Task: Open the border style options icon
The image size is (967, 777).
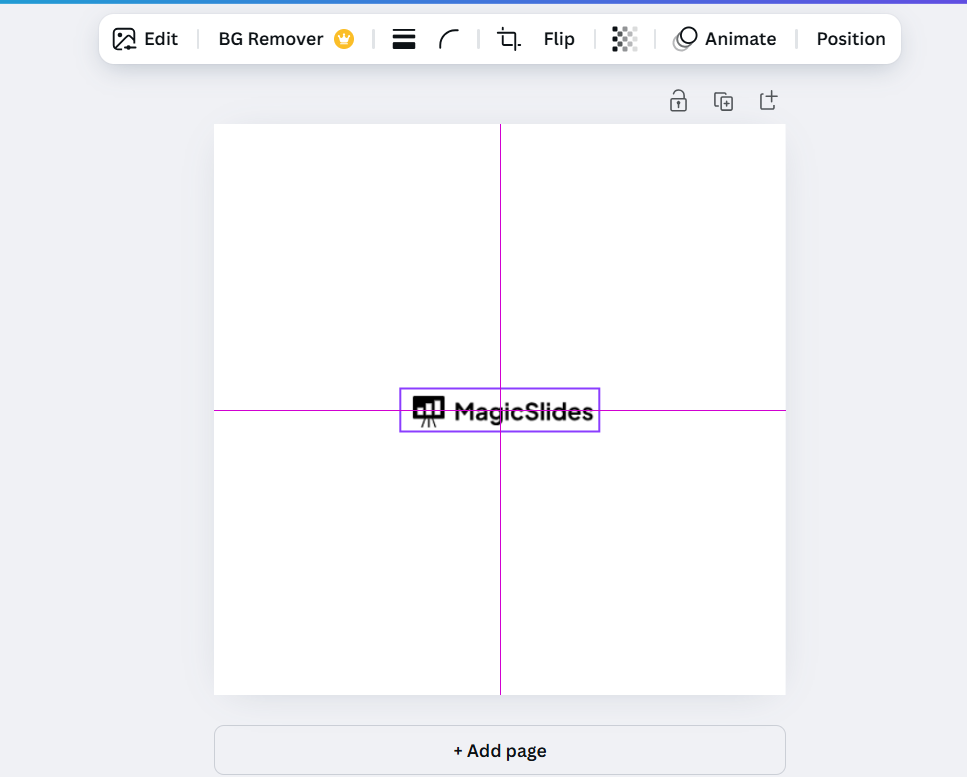Action: pos(404,39)
